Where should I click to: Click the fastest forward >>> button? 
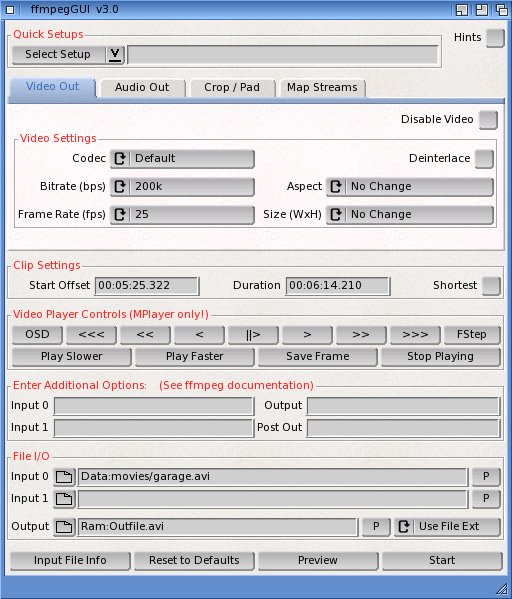415,335
